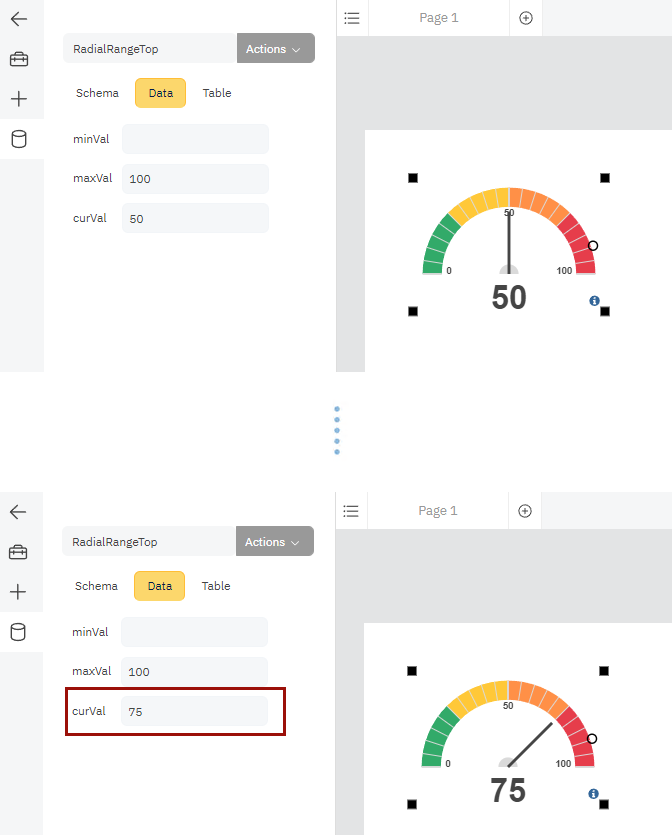Image resolution: width=672 pixels, height=835 pixels.
Task: Click the RadialRangeTop name field in the upper panel
Action: [x=150, y=49]
